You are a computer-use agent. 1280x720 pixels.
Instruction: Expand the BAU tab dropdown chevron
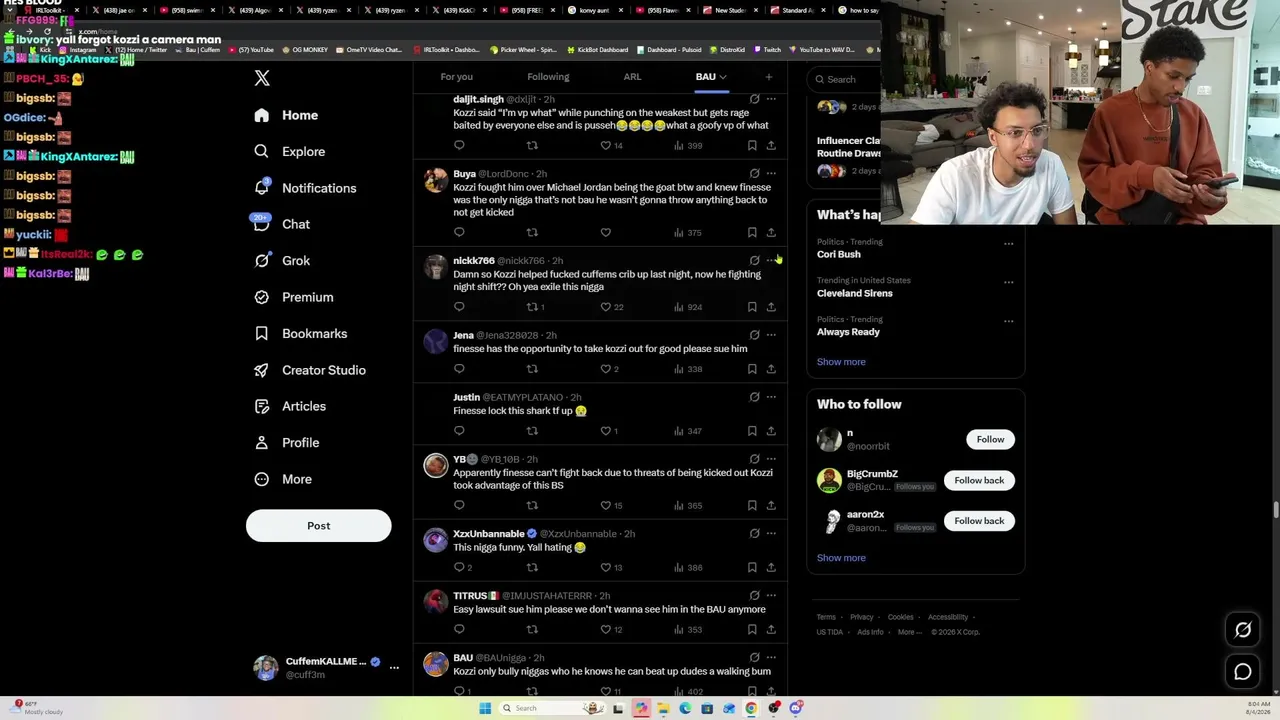click(x=723, y=77)
